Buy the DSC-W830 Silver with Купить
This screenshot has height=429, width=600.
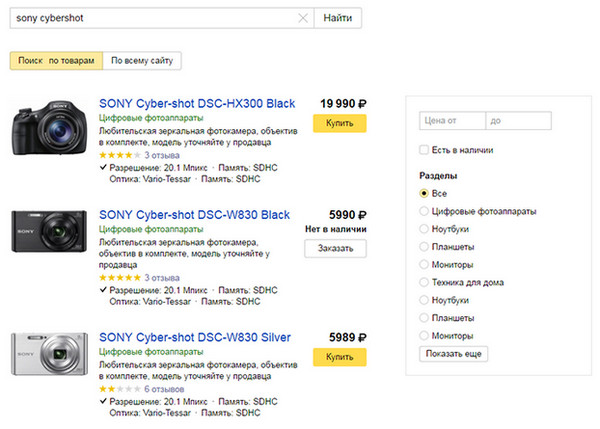(339, 358)
